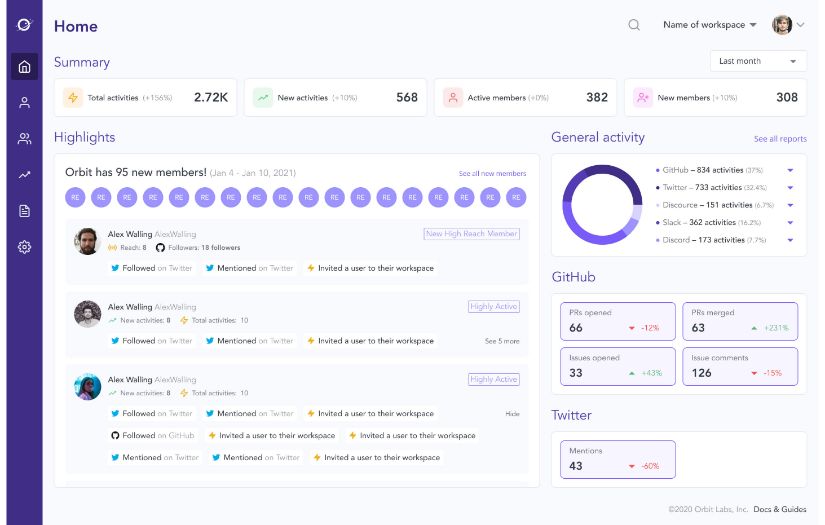Click the New activities trend icon

pyautogui.click(x=263, y=97)
